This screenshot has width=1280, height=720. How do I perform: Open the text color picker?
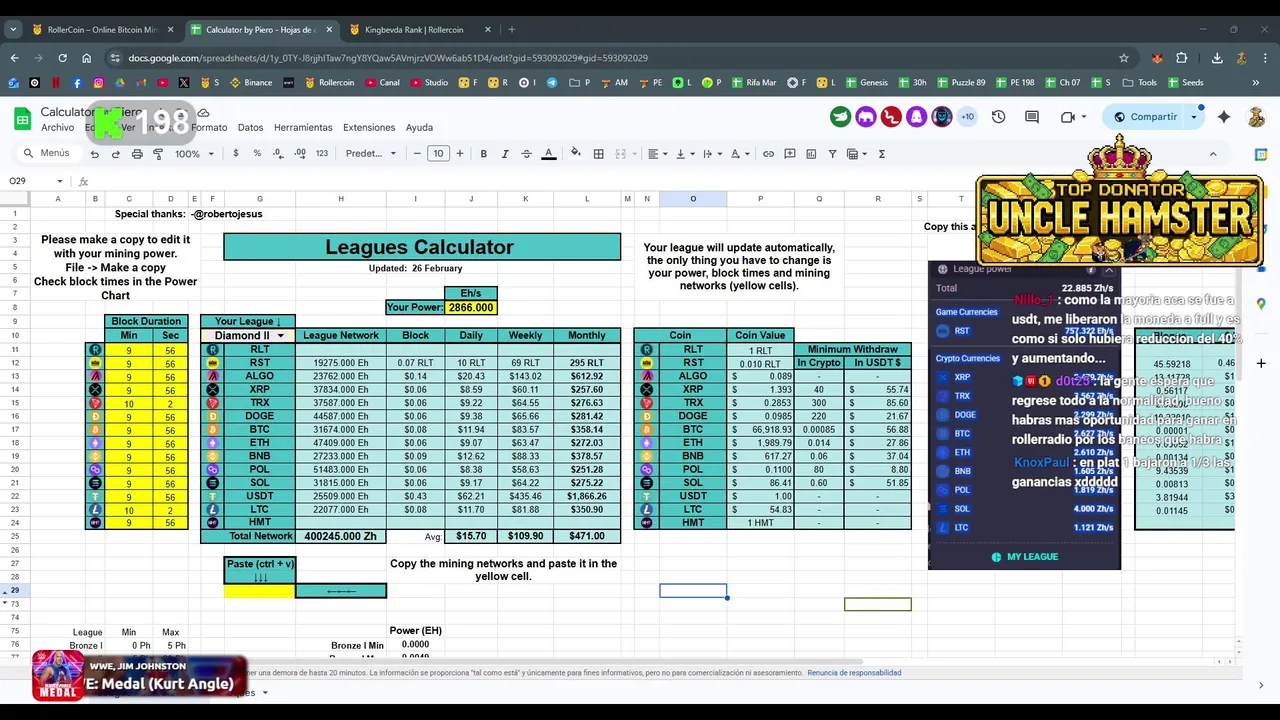(548, 154)
